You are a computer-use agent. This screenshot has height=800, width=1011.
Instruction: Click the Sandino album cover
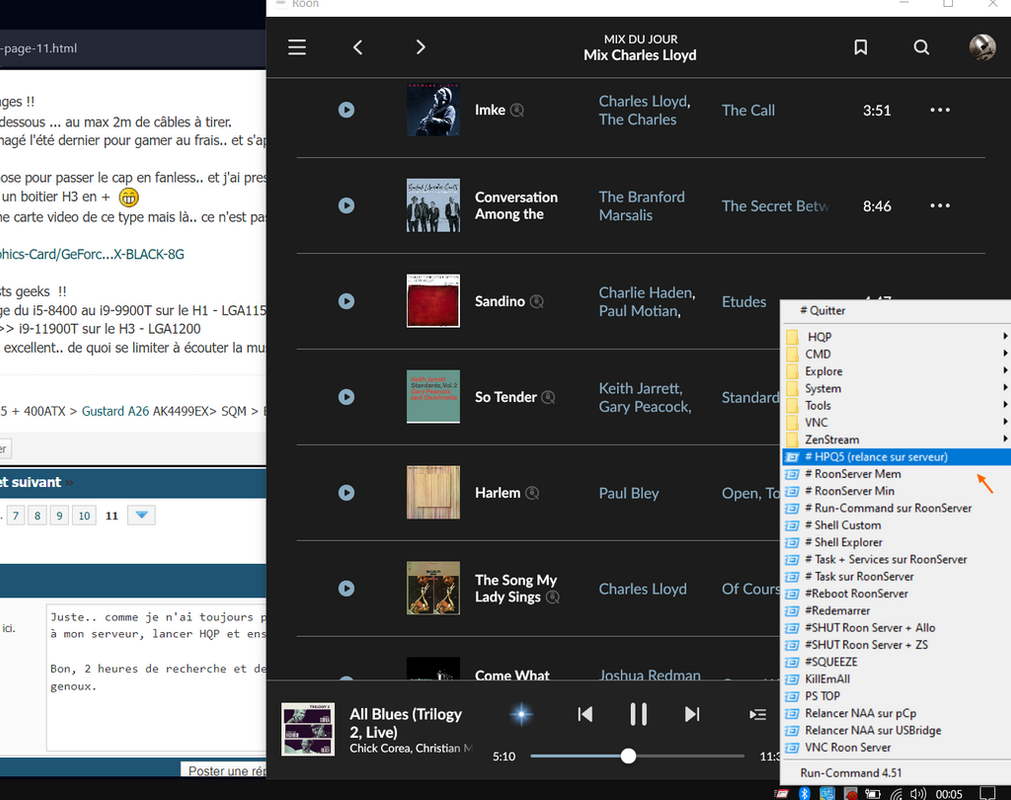click(x=433, y=301)
